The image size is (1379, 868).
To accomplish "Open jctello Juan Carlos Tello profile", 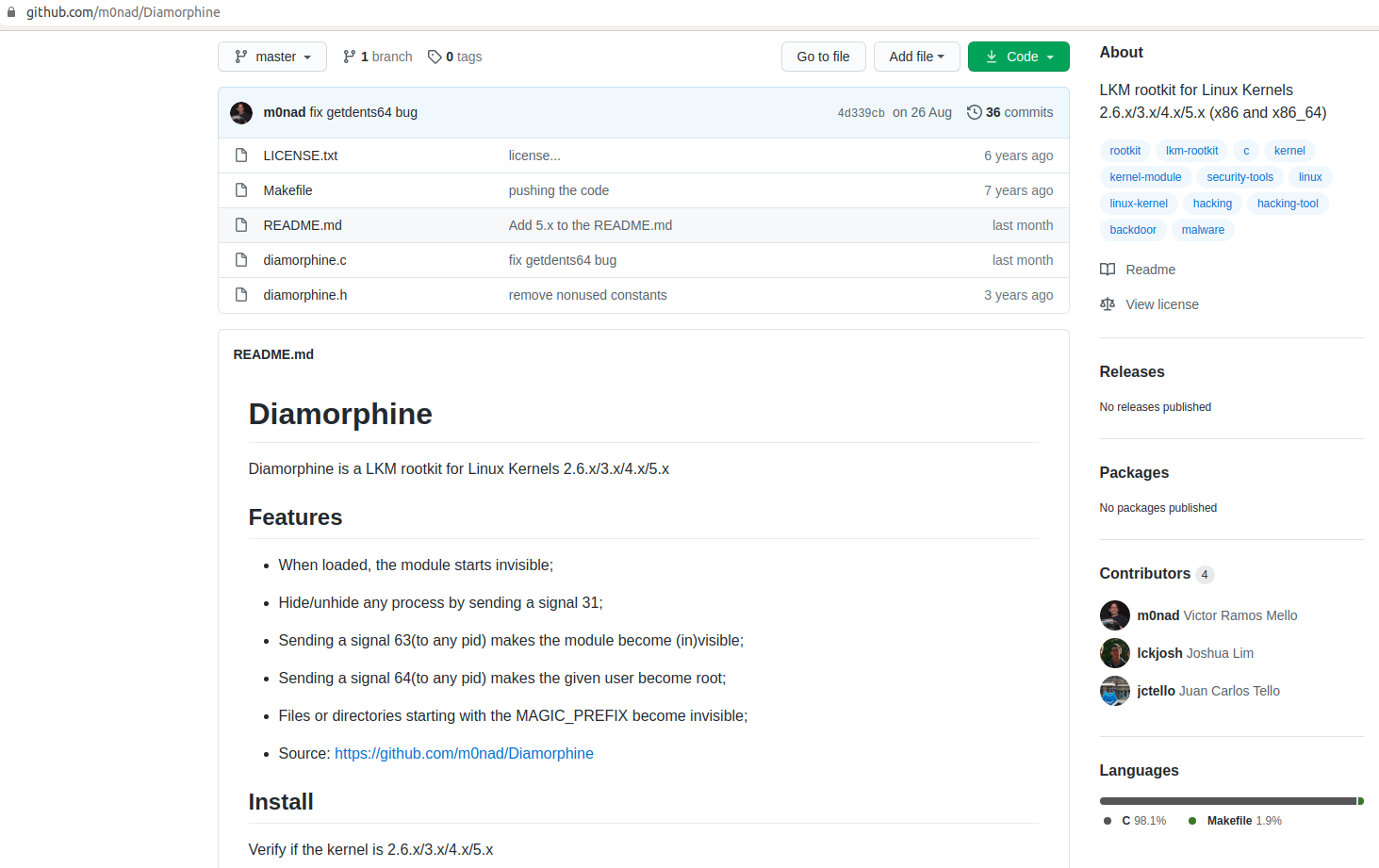I will [x=1208, y=691].
